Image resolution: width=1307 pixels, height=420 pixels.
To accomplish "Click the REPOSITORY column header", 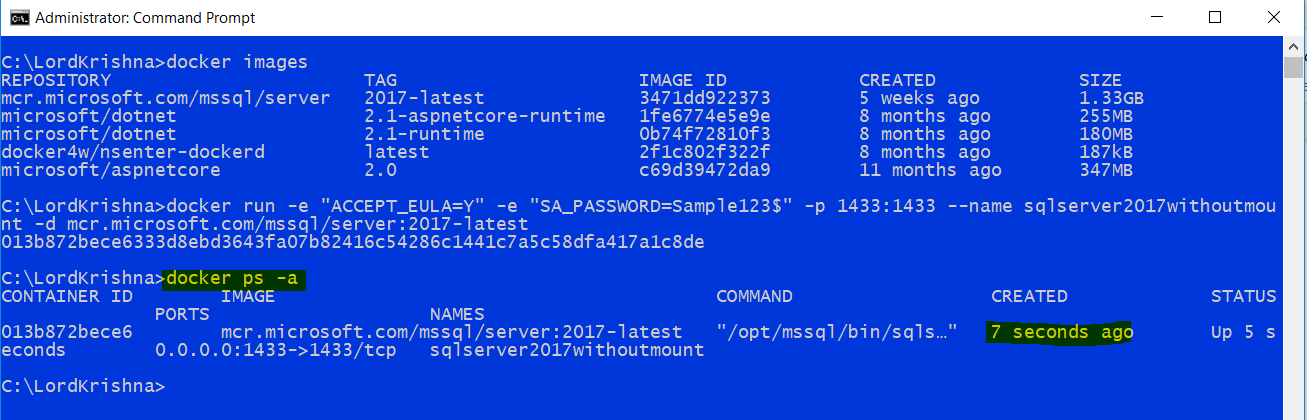I will (x=56, y=80).
